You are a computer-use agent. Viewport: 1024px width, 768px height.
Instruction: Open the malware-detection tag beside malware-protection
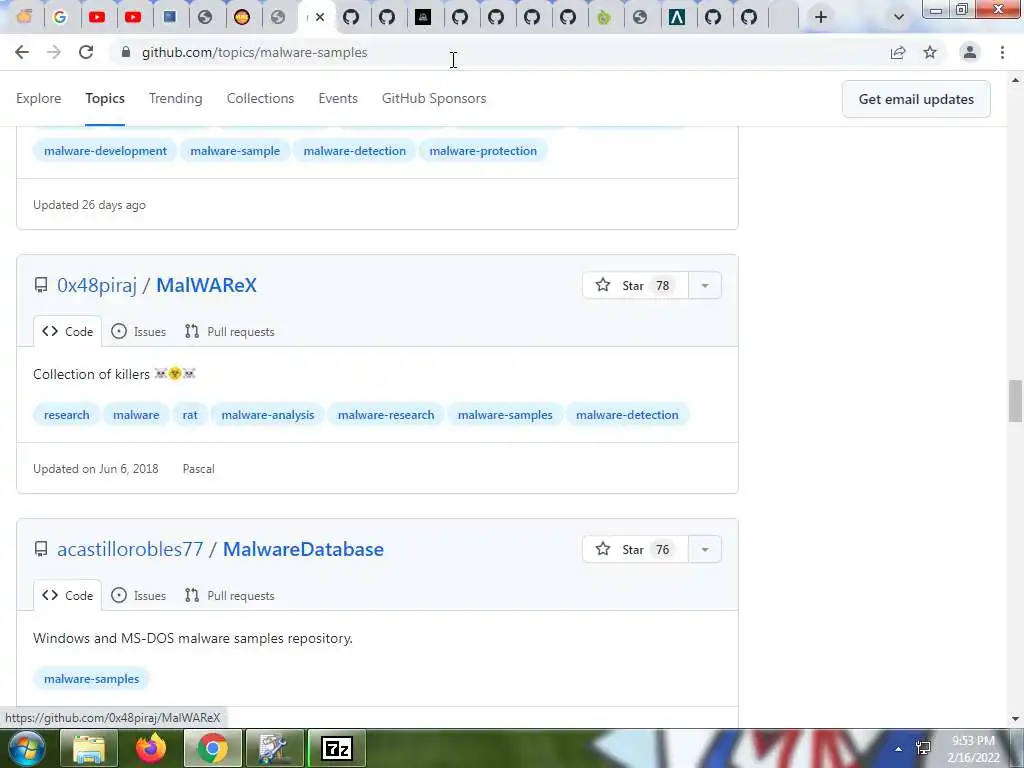point(355,151)
